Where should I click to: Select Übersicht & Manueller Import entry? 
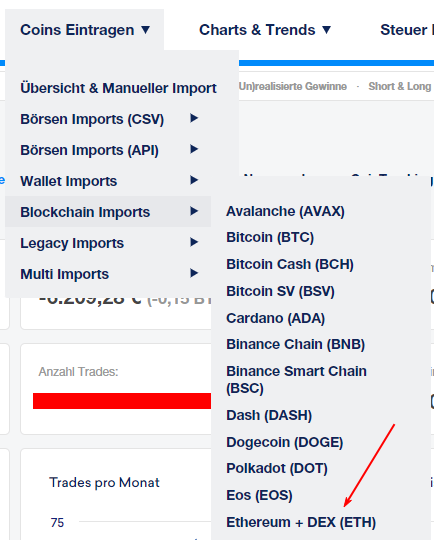(118, 88)
